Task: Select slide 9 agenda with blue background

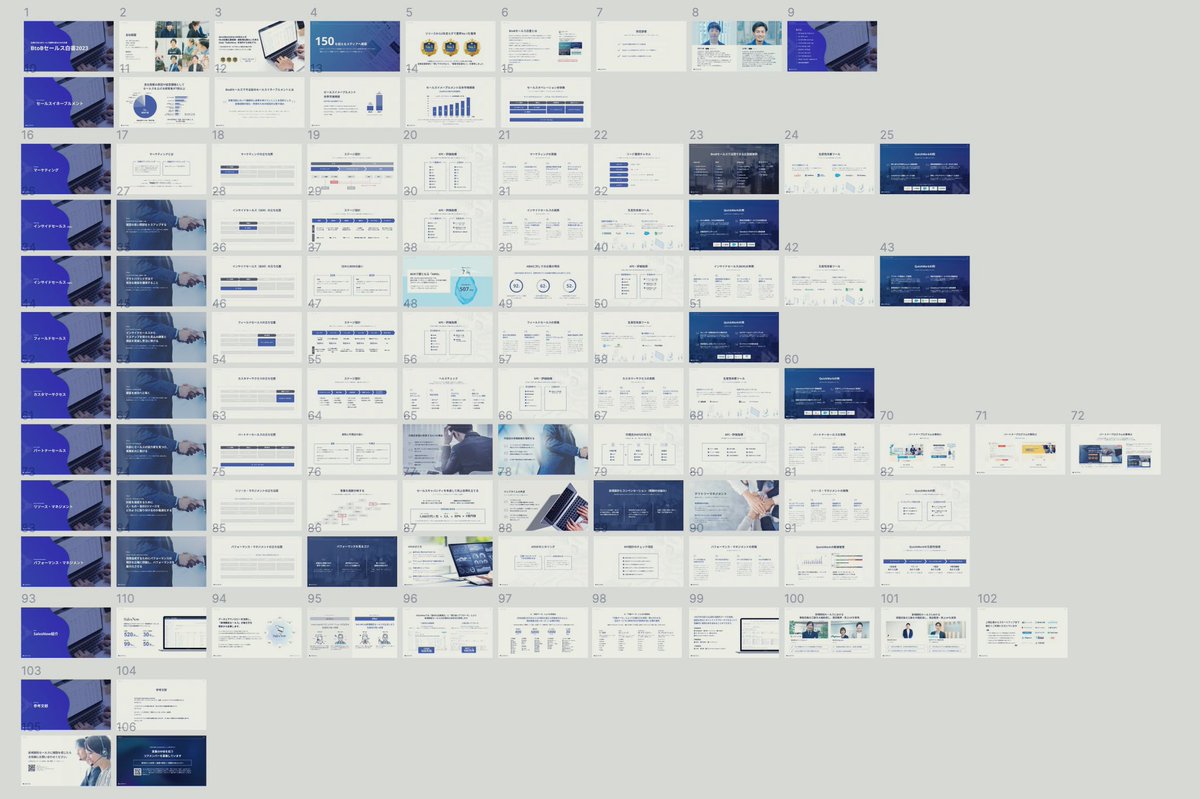Action: [x=832, y=46]
